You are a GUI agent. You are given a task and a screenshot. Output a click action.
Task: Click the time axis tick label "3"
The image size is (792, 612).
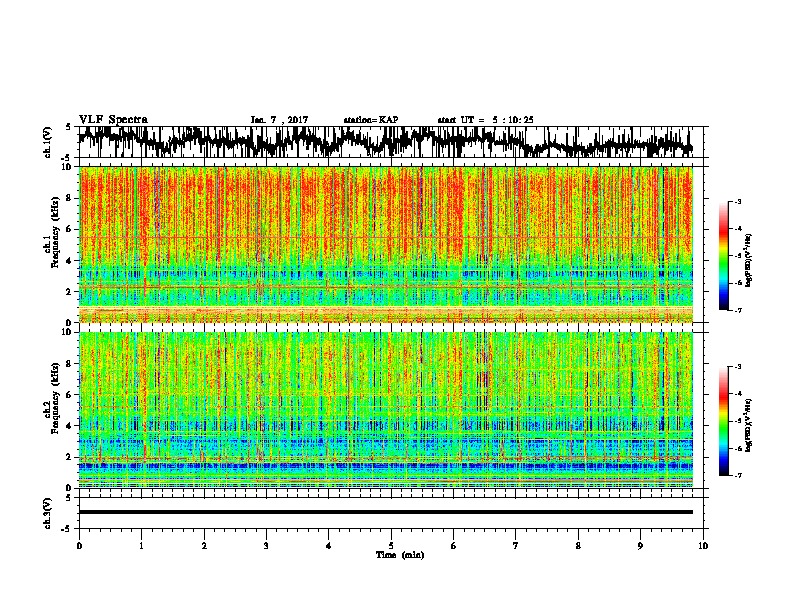[266, 546]
